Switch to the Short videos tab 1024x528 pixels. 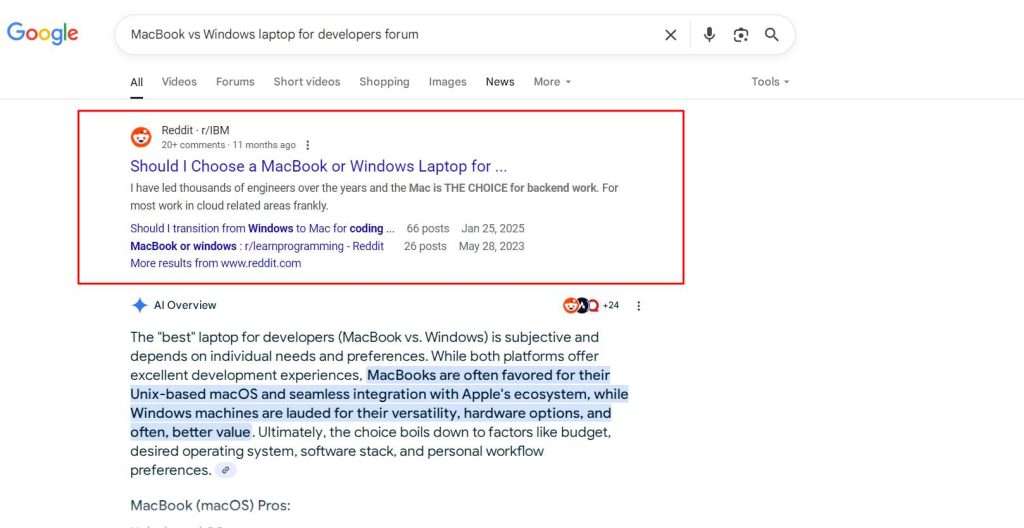[307, 82]
